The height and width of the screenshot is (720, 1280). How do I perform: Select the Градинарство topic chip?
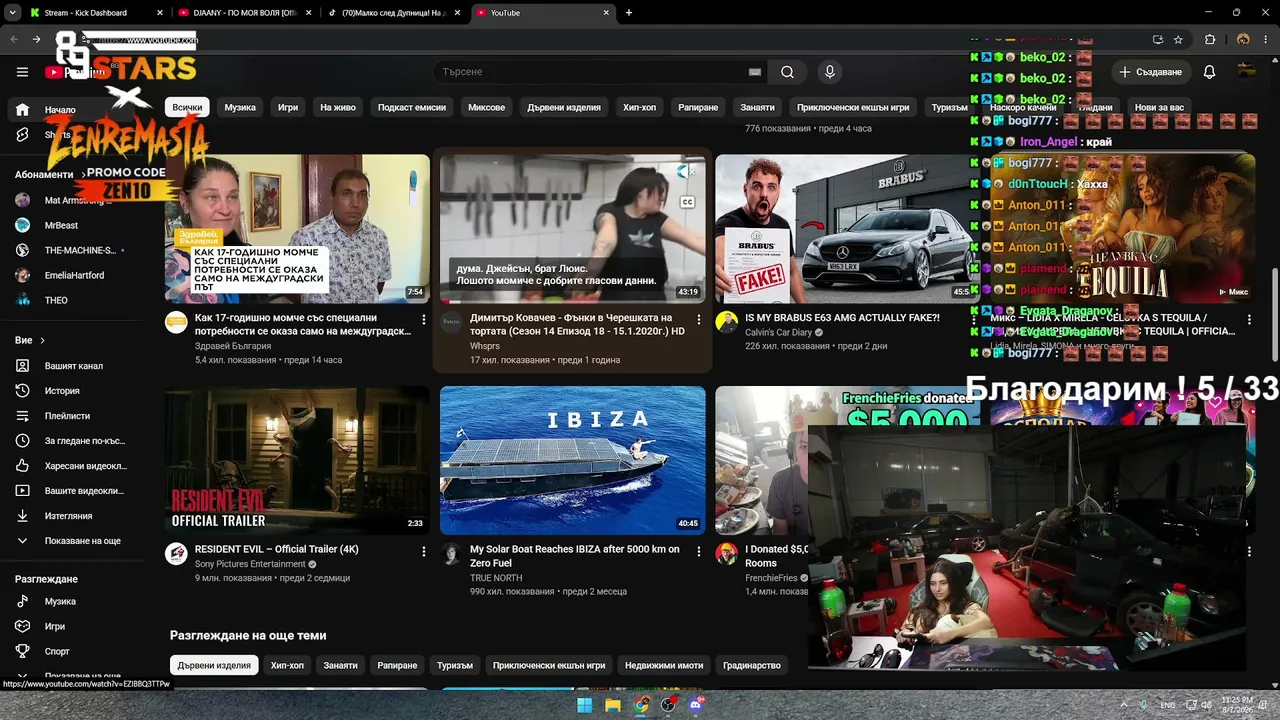(752, 665)
